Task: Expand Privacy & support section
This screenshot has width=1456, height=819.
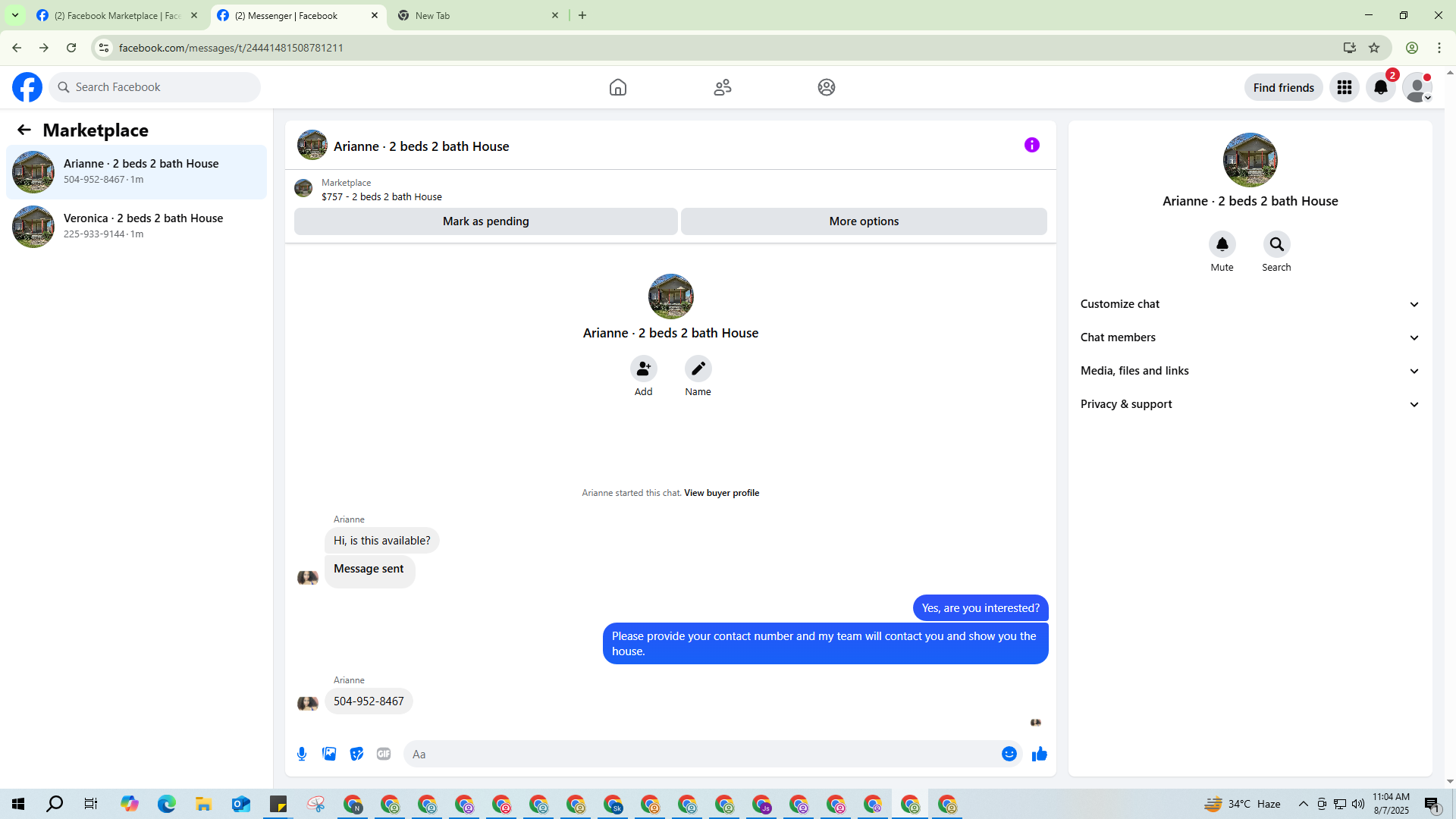Action: (1250, 404)
